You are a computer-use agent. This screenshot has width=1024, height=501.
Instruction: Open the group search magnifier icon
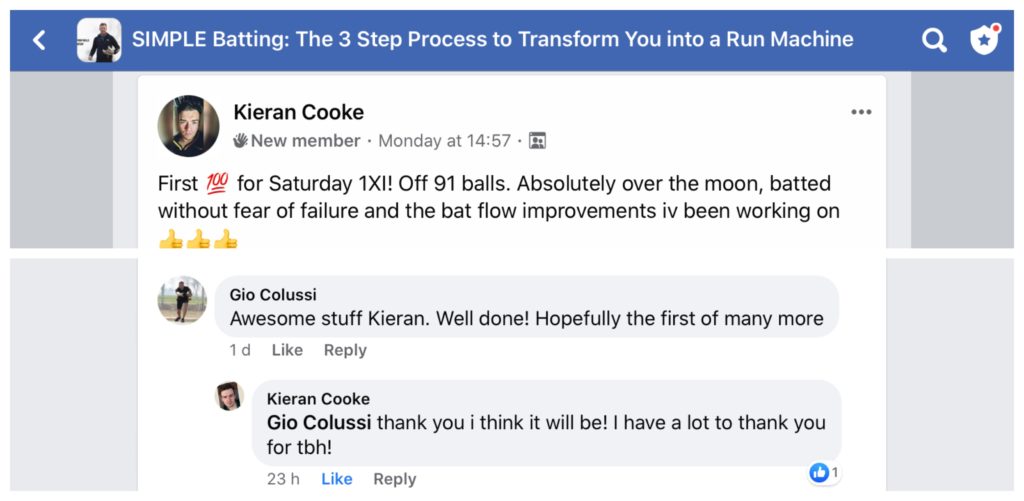pyautogui.click(x=934, y=40)
